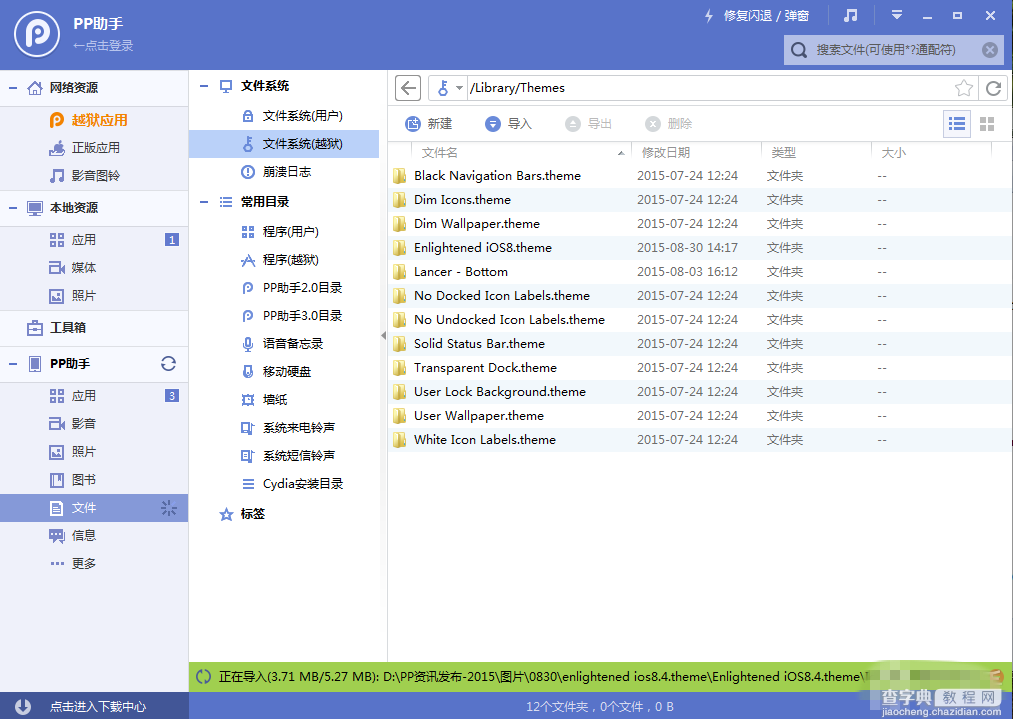Open 系统短信铃声 directory
The width and height of the screenshot is (1013, 719).
click(284, 455)
